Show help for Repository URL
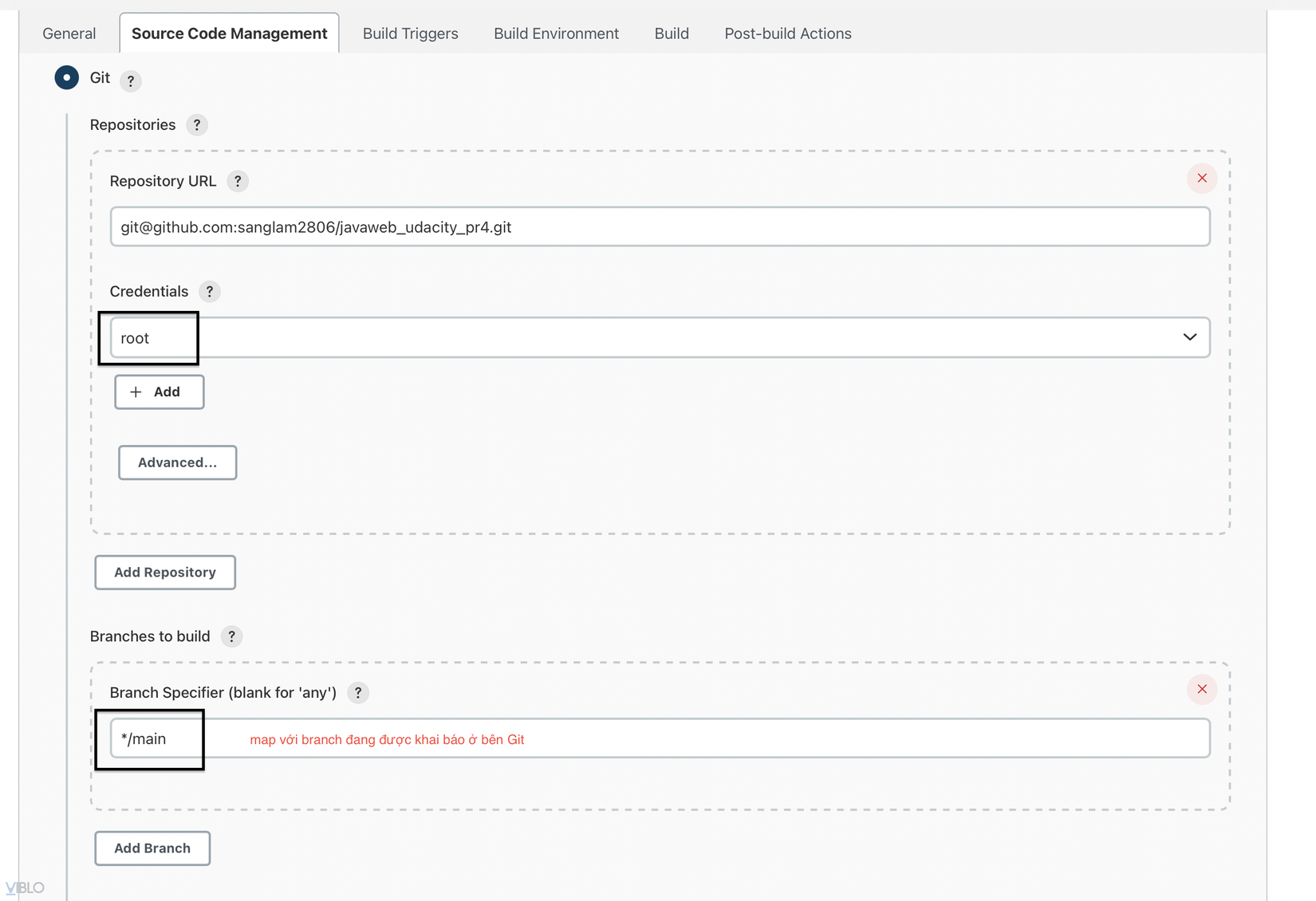1316x901 pixels. 238,182
